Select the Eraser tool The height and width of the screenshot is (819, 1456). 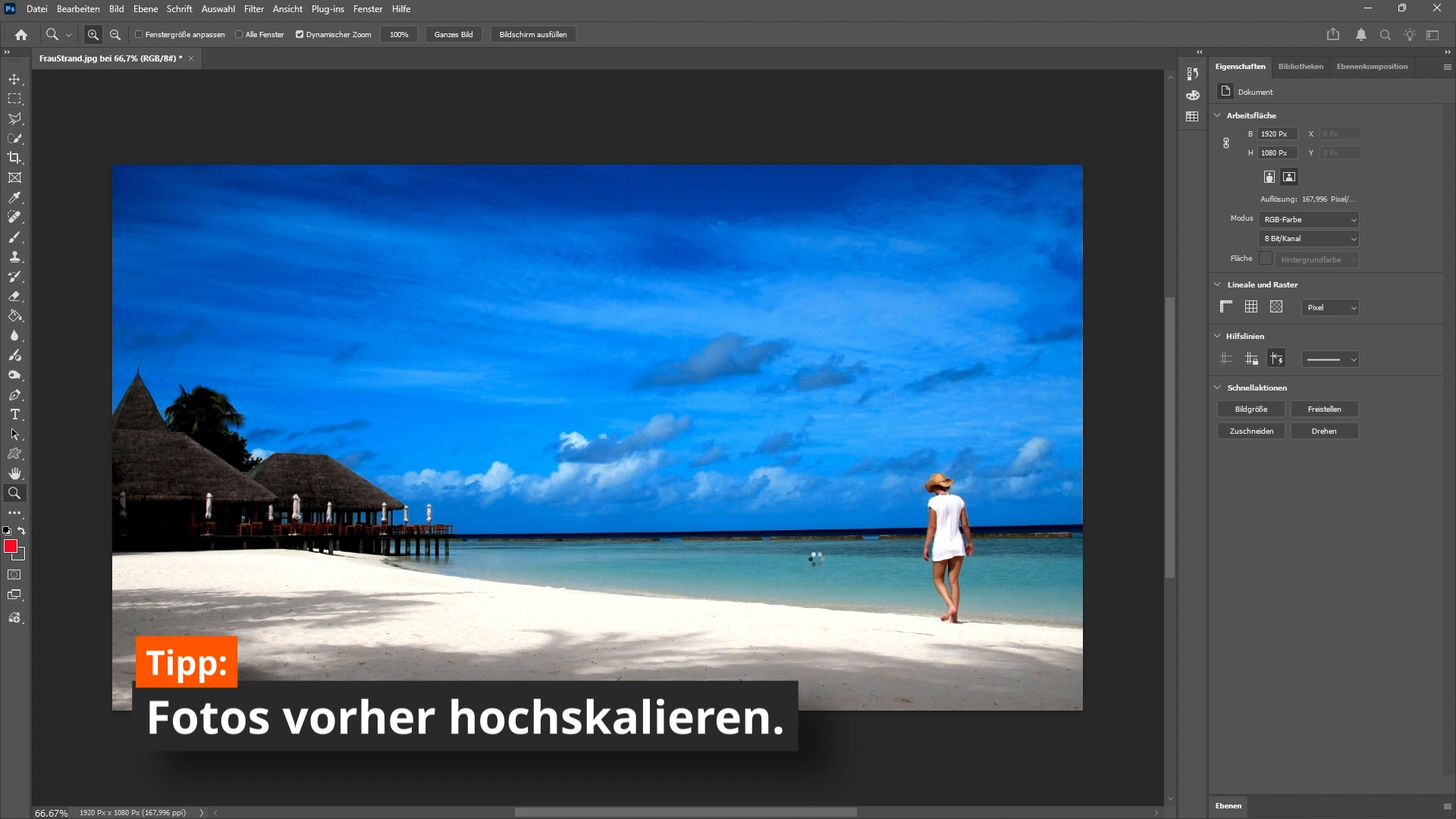(14, 297)
